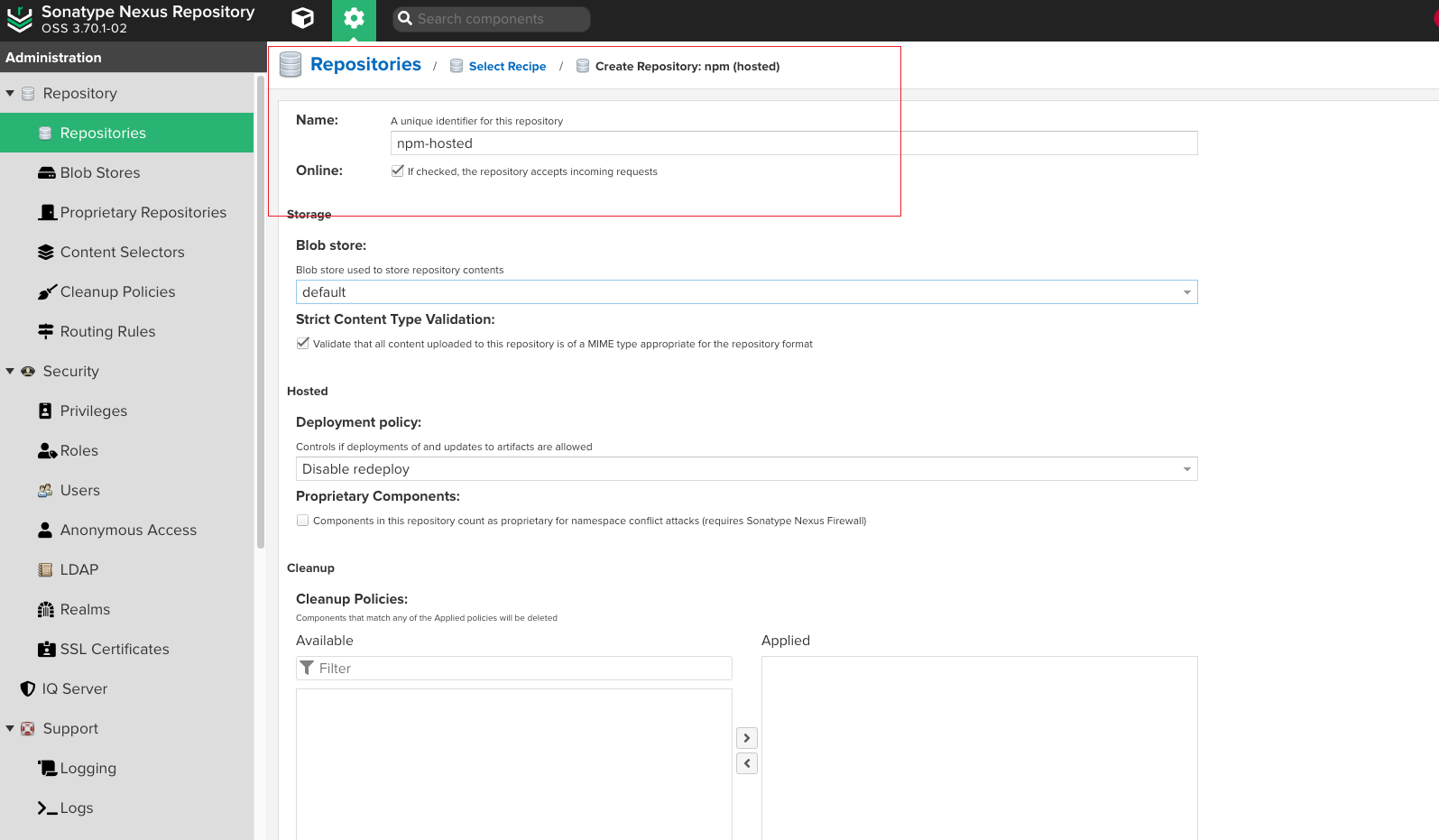
Task: Enable the Proprietary Components checkbox
Action: pos(302,521)
